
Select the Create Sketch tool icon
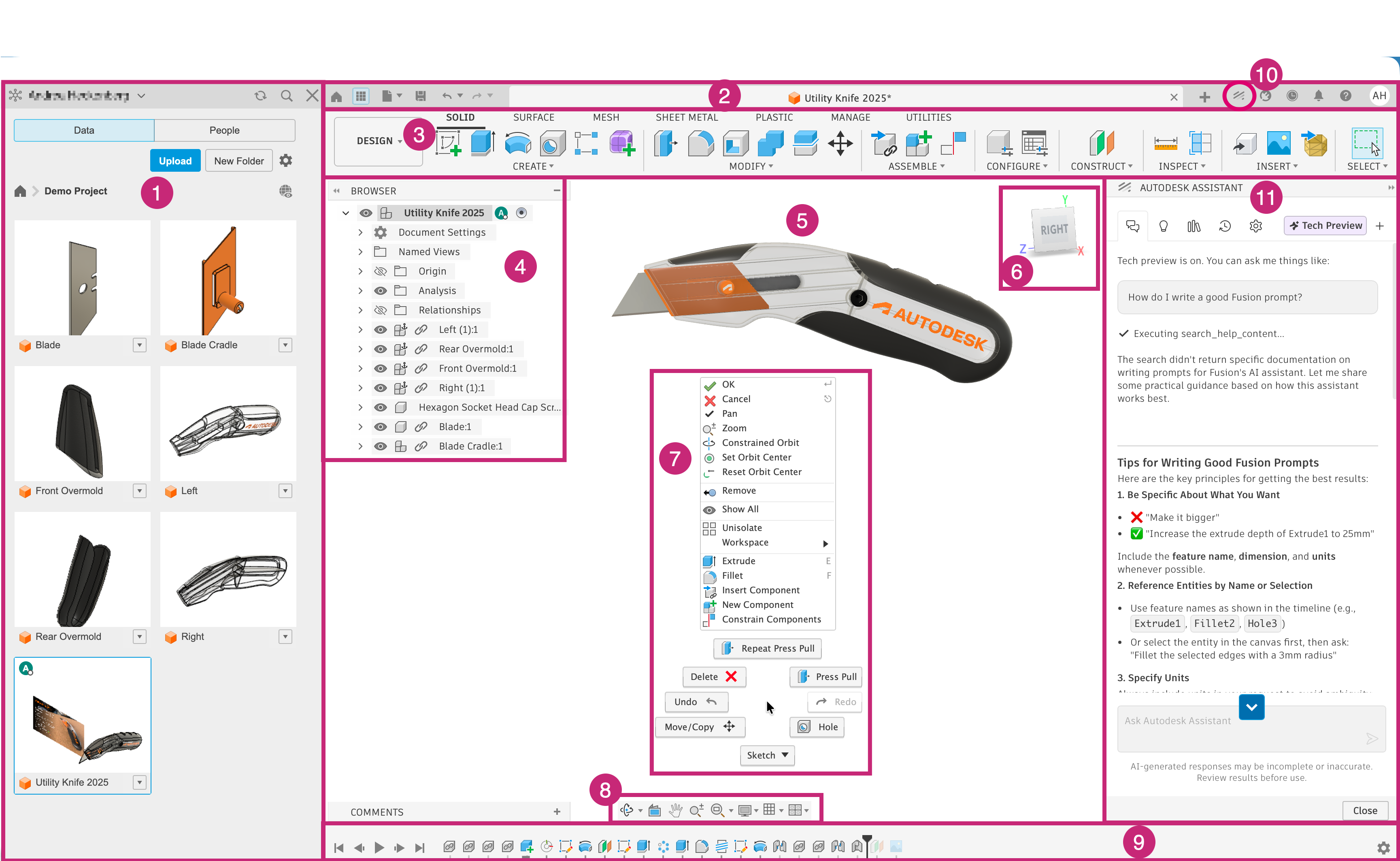pos(449,143)
